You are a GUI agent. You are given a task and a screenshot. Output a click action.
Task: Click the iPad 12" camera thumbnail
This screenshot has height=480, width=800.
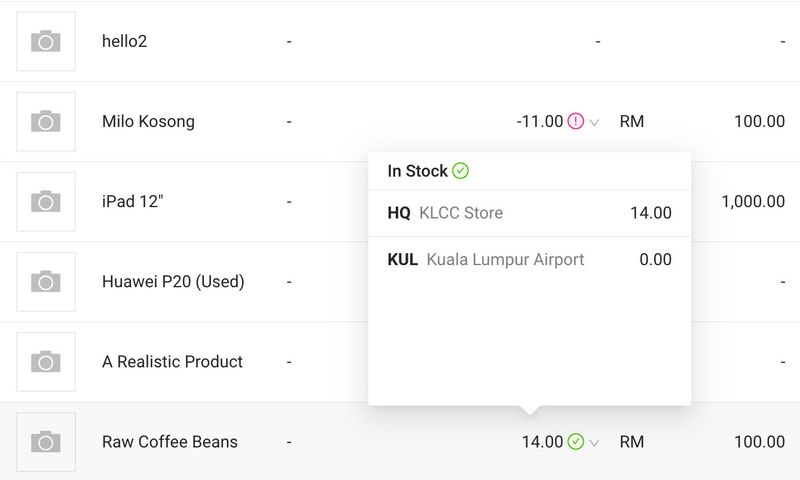coord(46,202)
